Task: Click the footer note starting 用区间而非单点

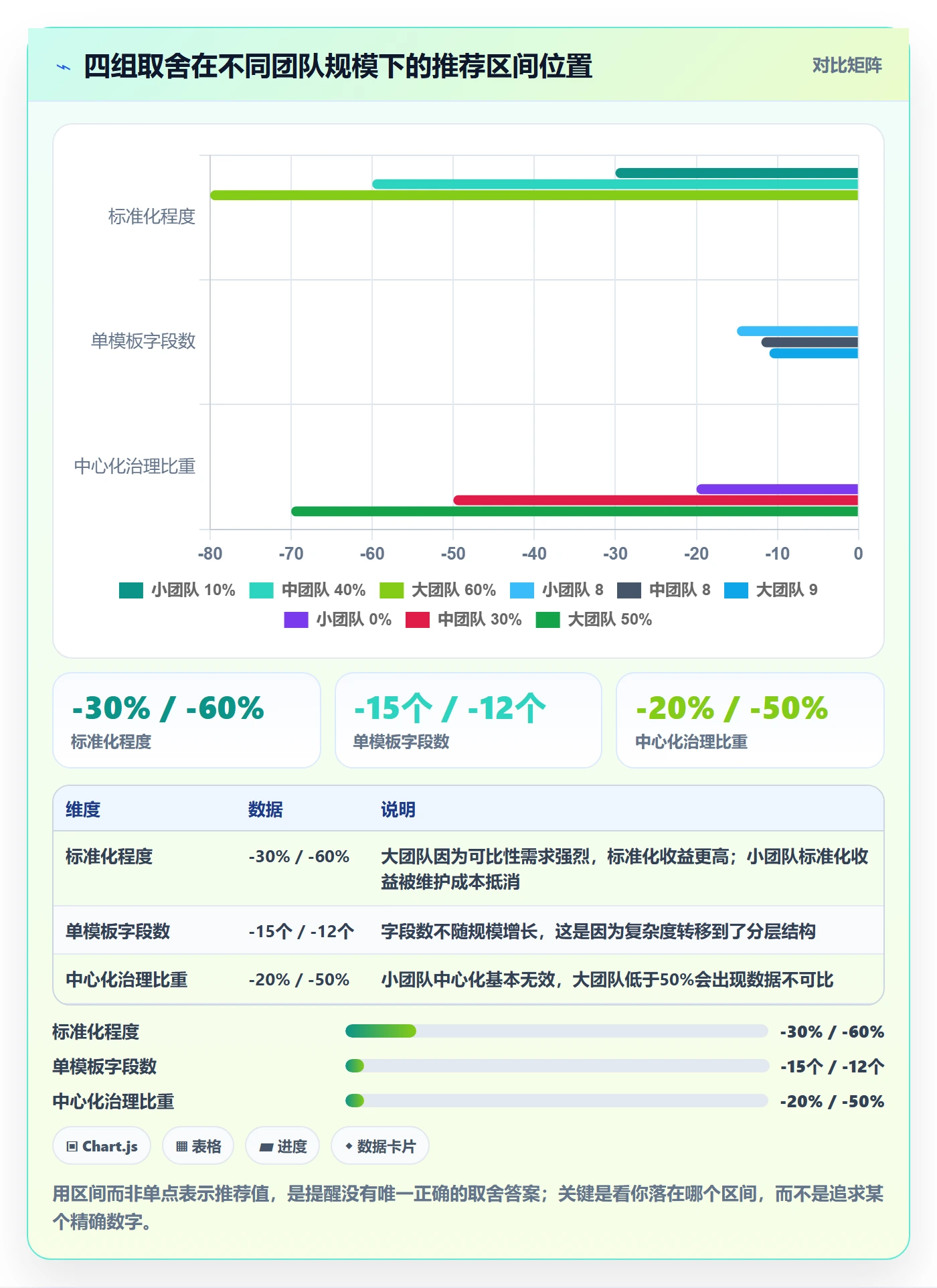Action: (x=468, y=1207)
